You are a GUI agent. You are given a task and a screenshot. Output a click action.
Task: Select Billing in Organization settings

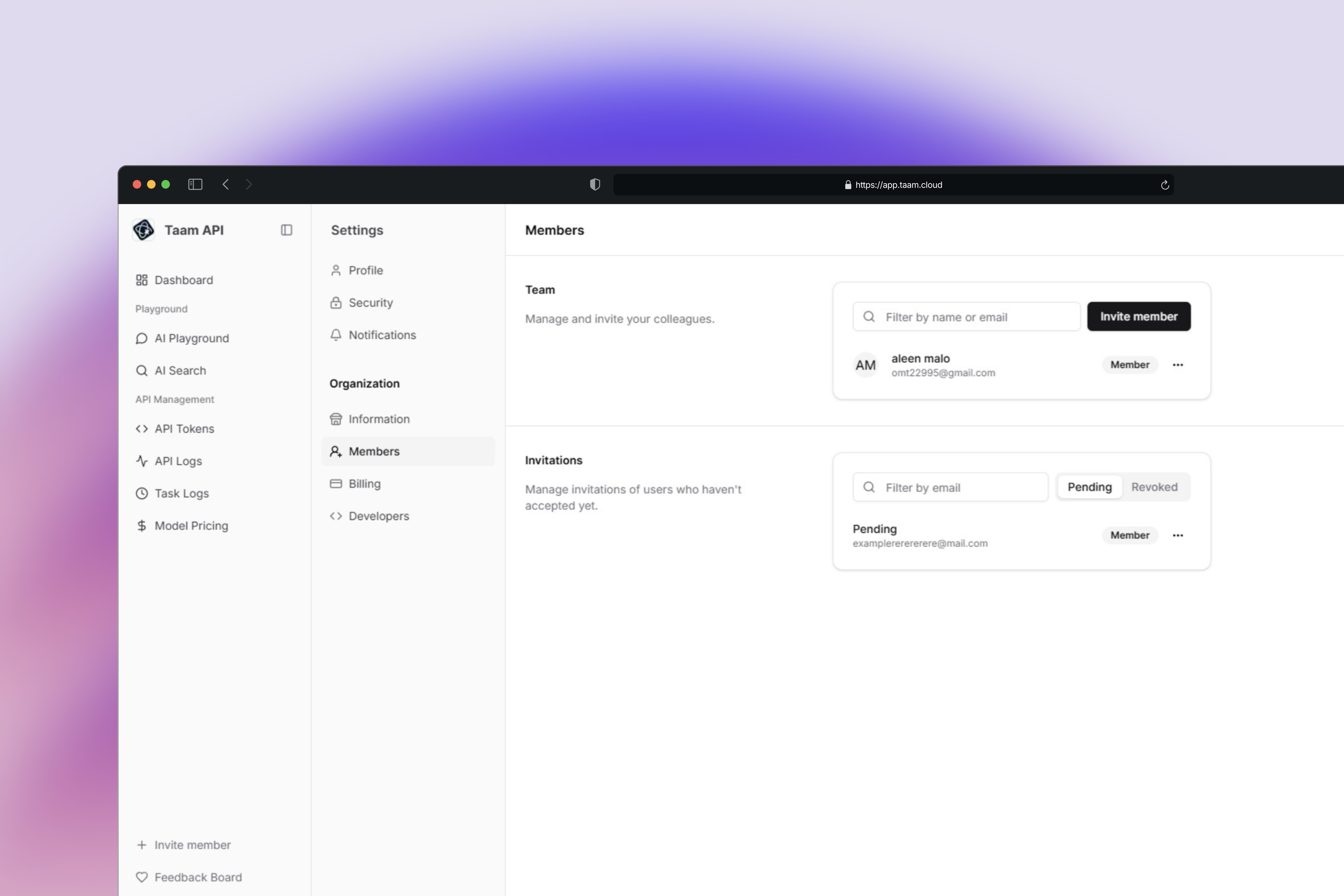coord(364,483)
